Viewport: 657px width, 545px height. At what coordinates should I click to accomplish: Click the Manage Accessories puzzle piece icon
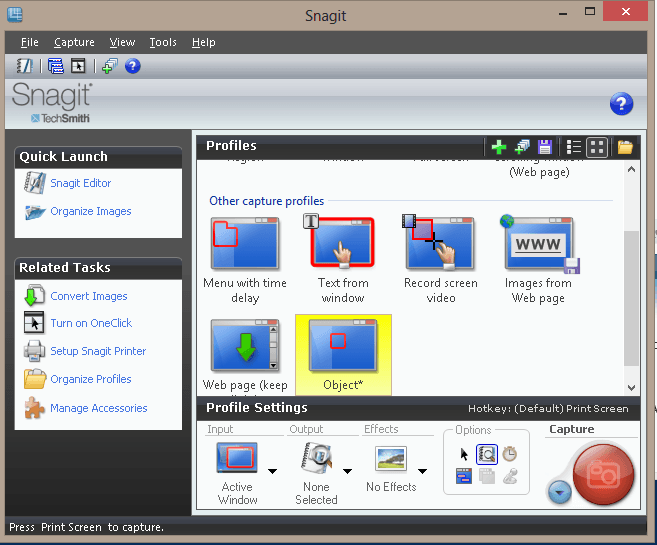(x=34, y=408)
